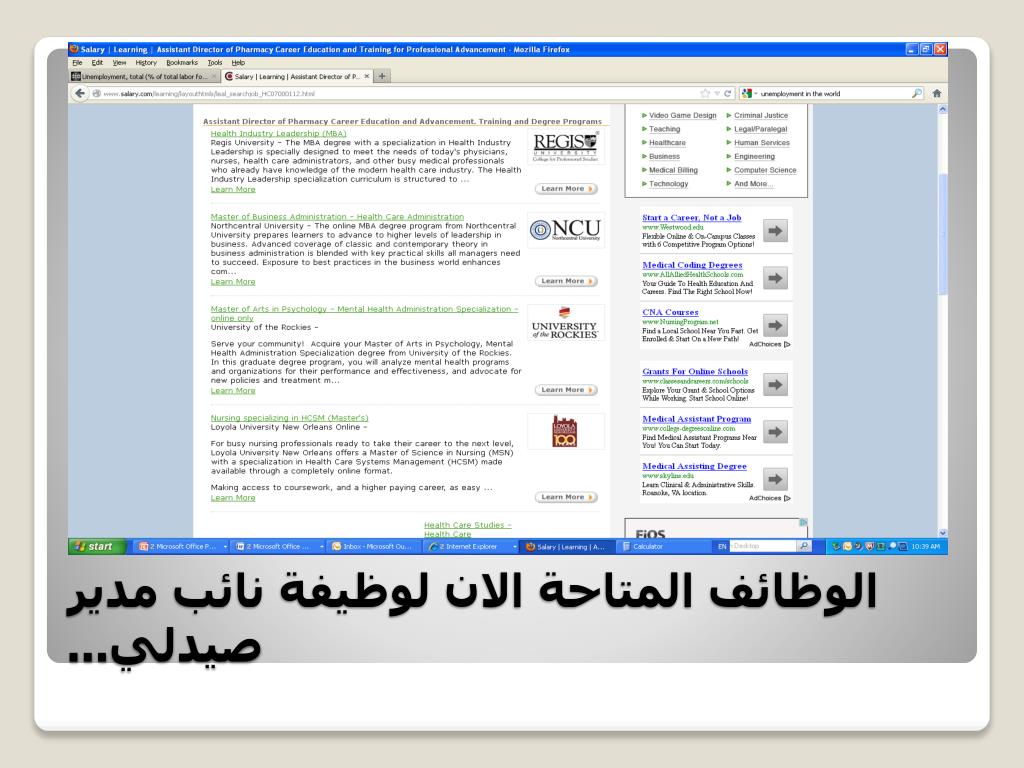Screen dimensions: 1024x768
Task: Open Internet Explorer group in taskbar
Action: point(471,547)
